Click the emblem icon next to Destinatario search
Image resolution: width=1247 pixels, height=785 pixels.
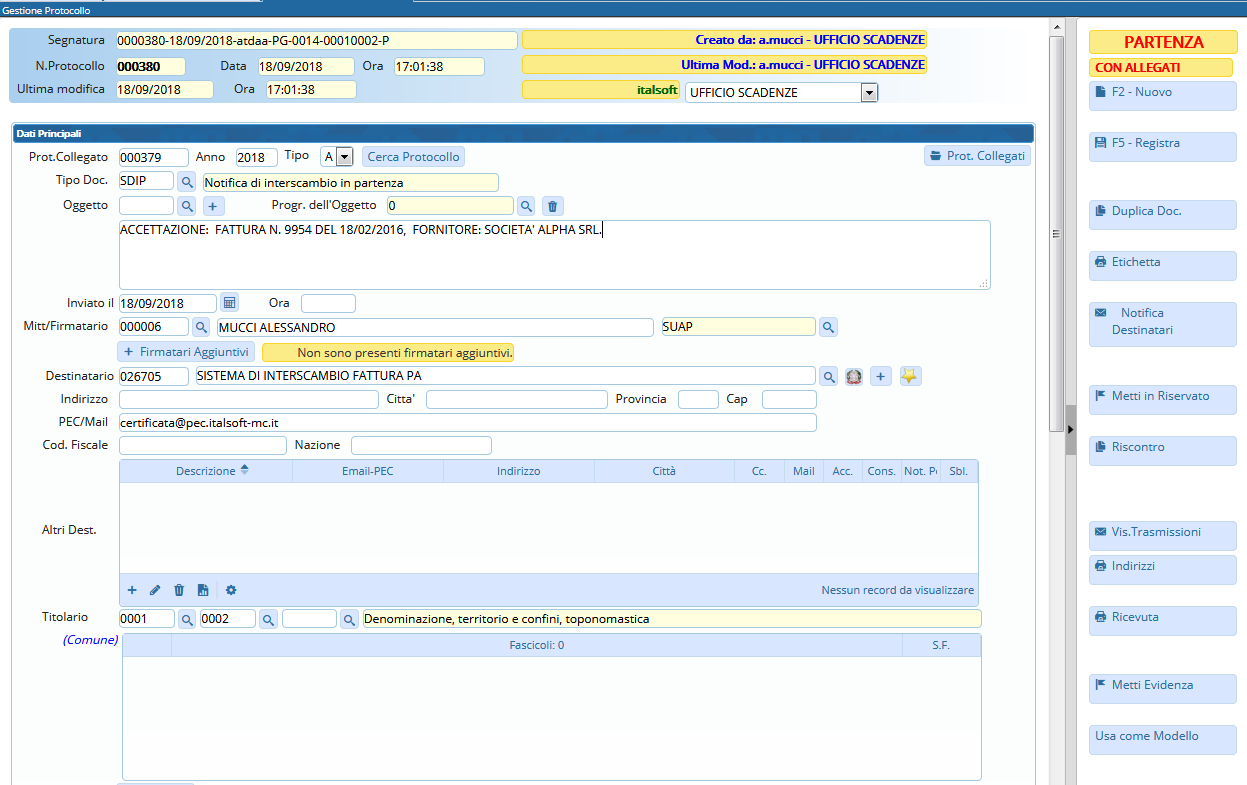pyautogui.click(x=854, y=376)
